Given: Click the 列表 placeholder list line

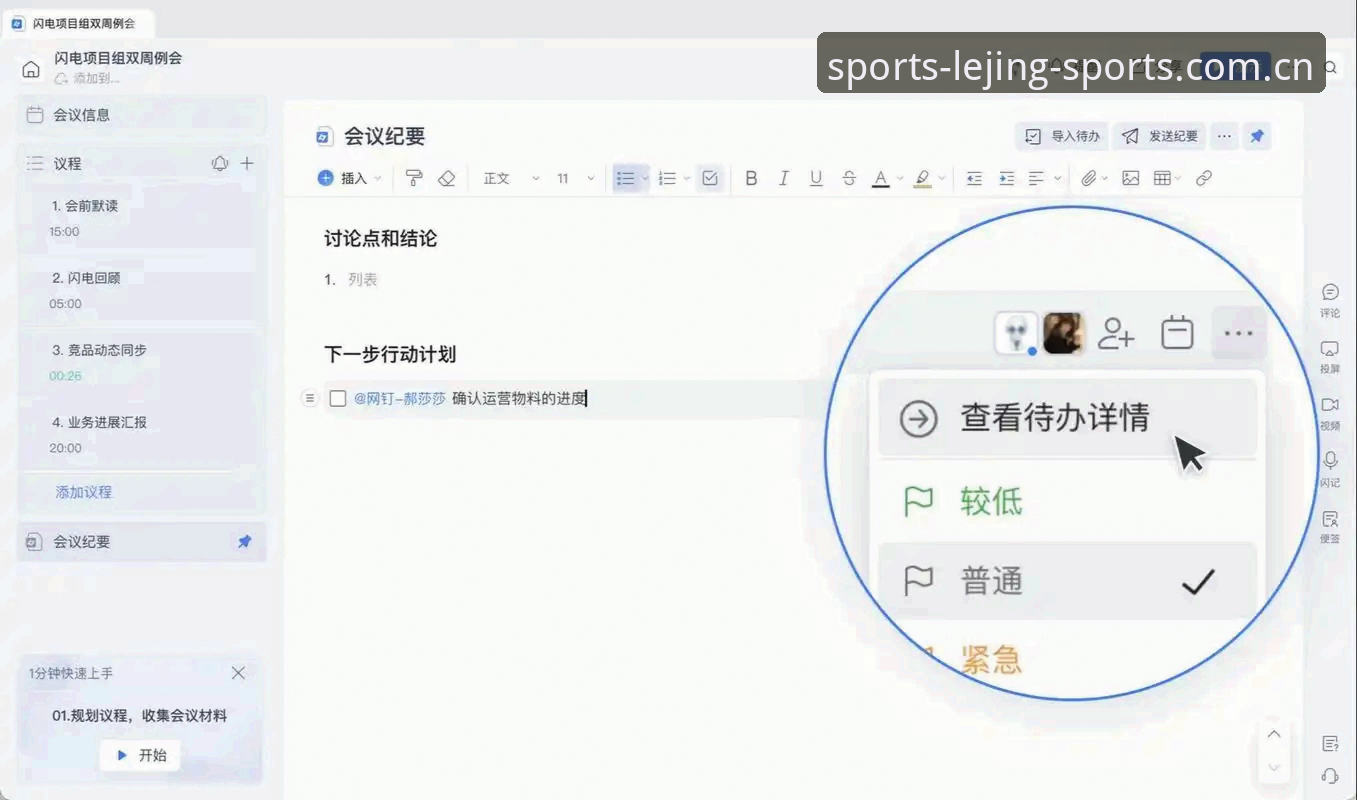Looking at the screenshot, I should coord(363,280).
